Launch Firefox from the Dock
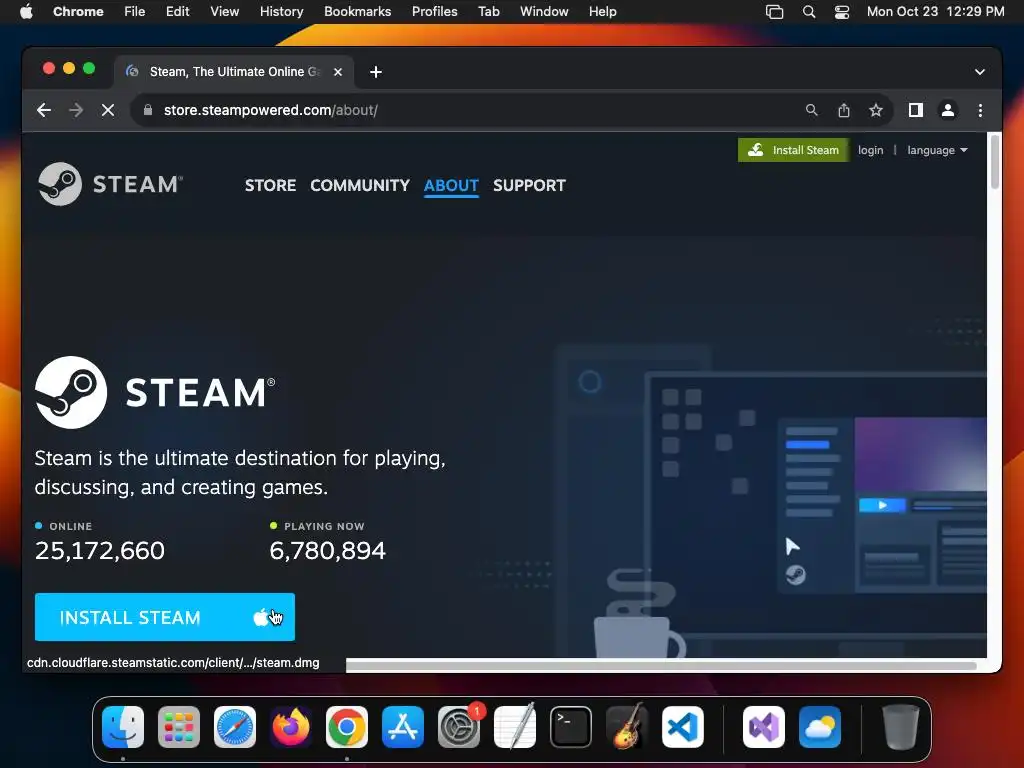The width and height of the screenshot is (1024, 768). (x=291, y=727)
